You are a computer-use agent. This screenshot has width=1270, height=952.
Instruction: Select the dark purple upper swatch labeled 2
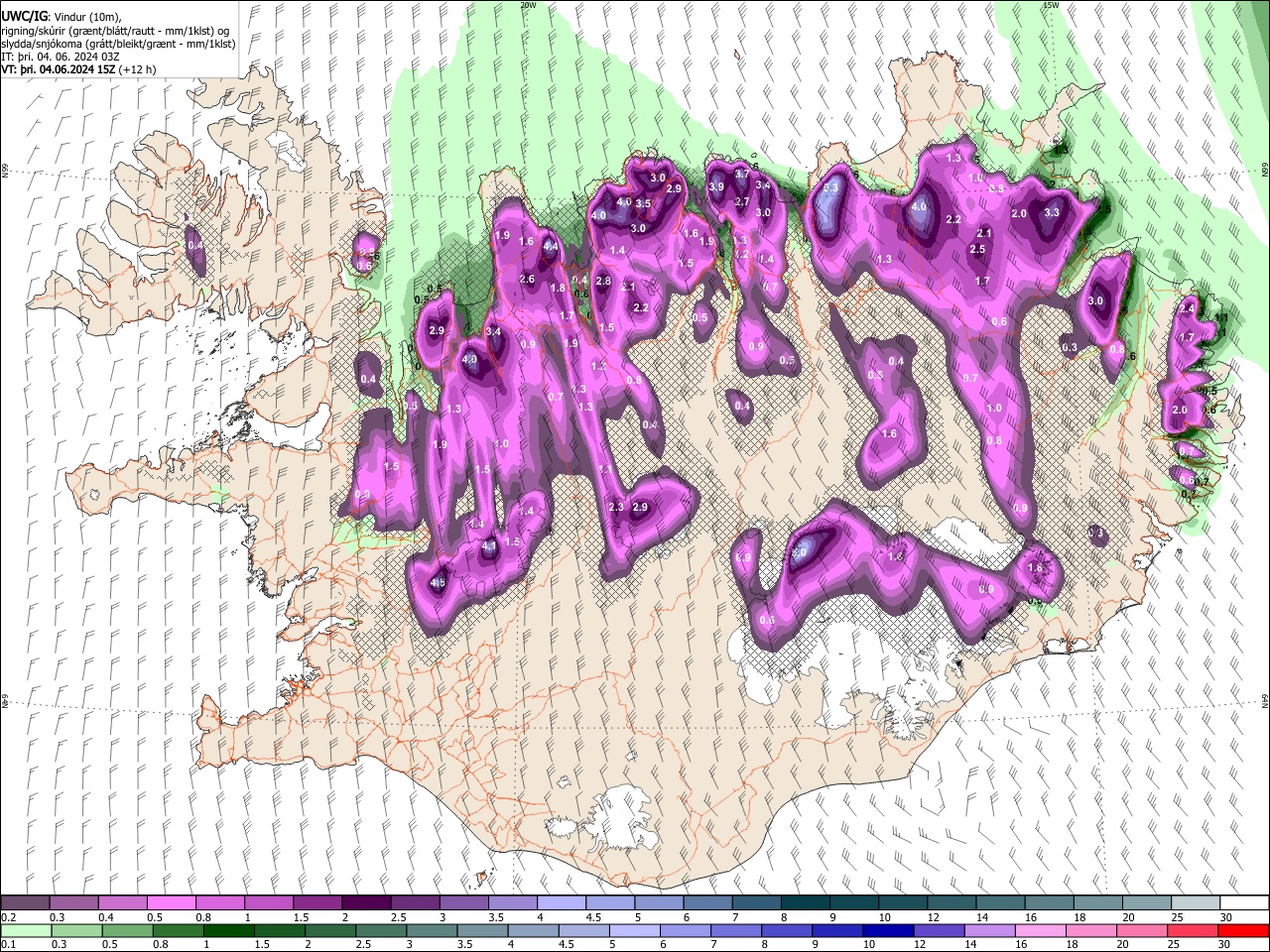[365, 903]
